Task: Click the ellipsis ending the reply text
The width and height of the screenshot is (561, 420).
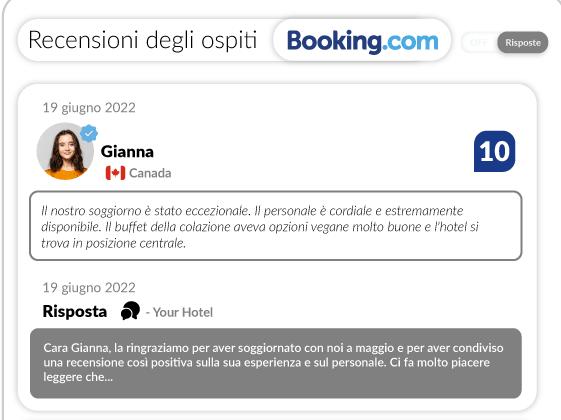Action: [x=108, y=377]
